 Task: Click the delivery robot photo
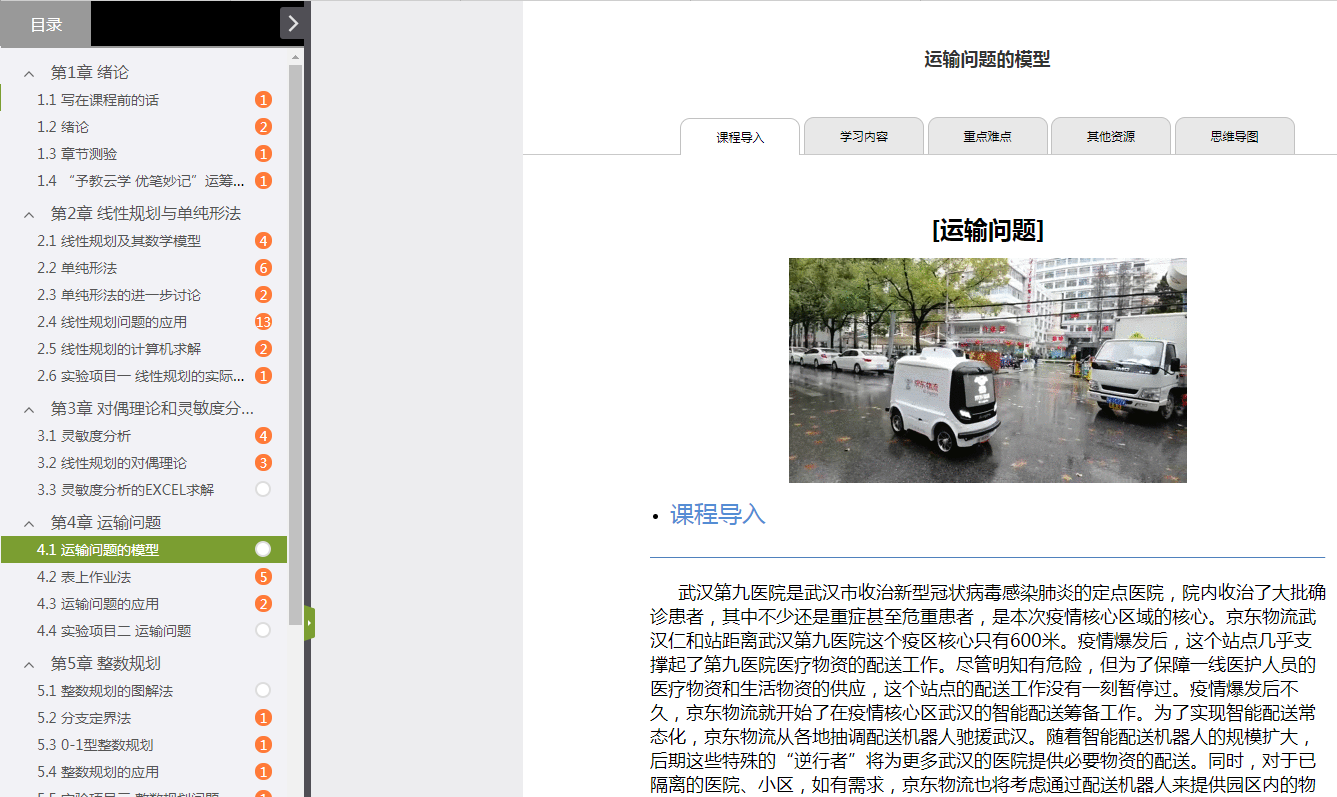(988, 371)
